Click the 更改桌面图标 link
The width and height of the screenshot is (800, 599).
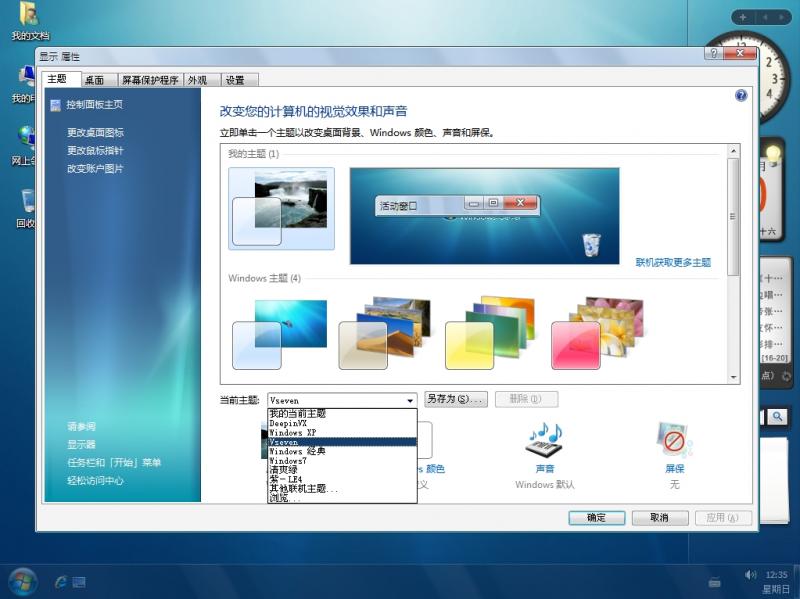coord(95,133)
